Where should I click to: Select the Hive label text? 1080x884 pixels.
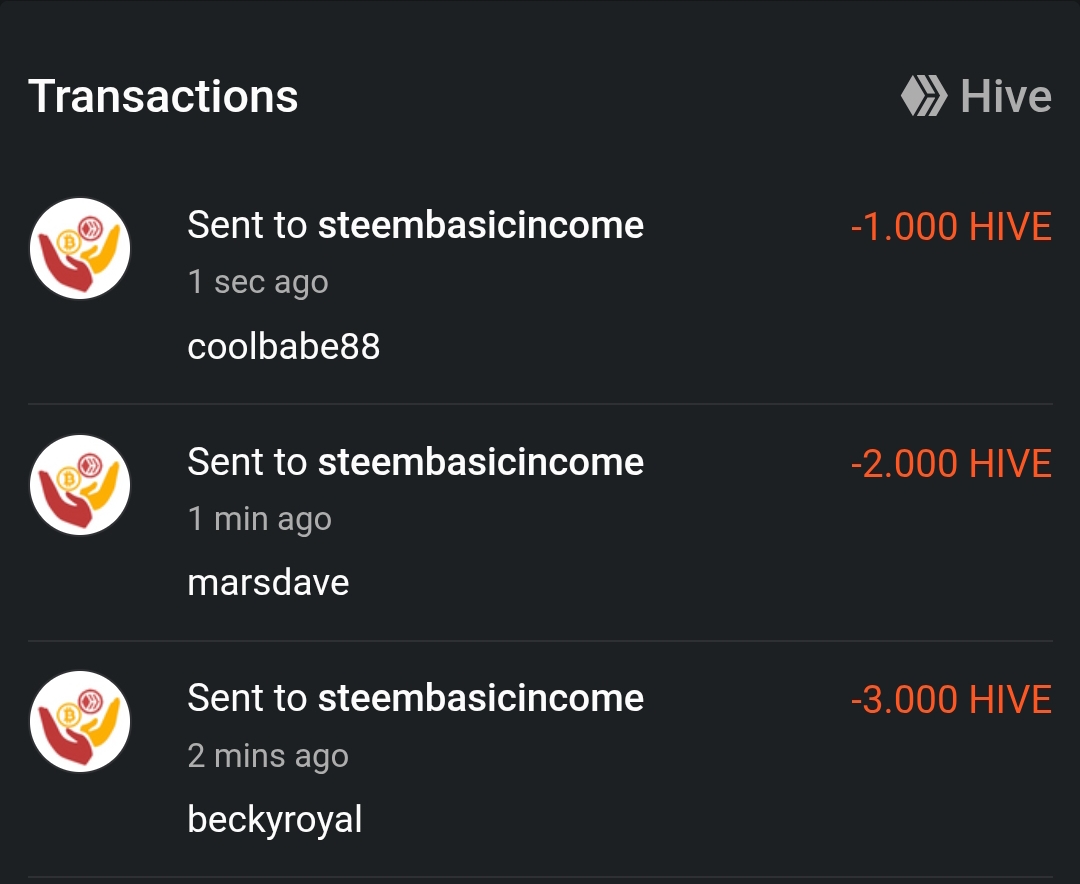(1005, 97)
